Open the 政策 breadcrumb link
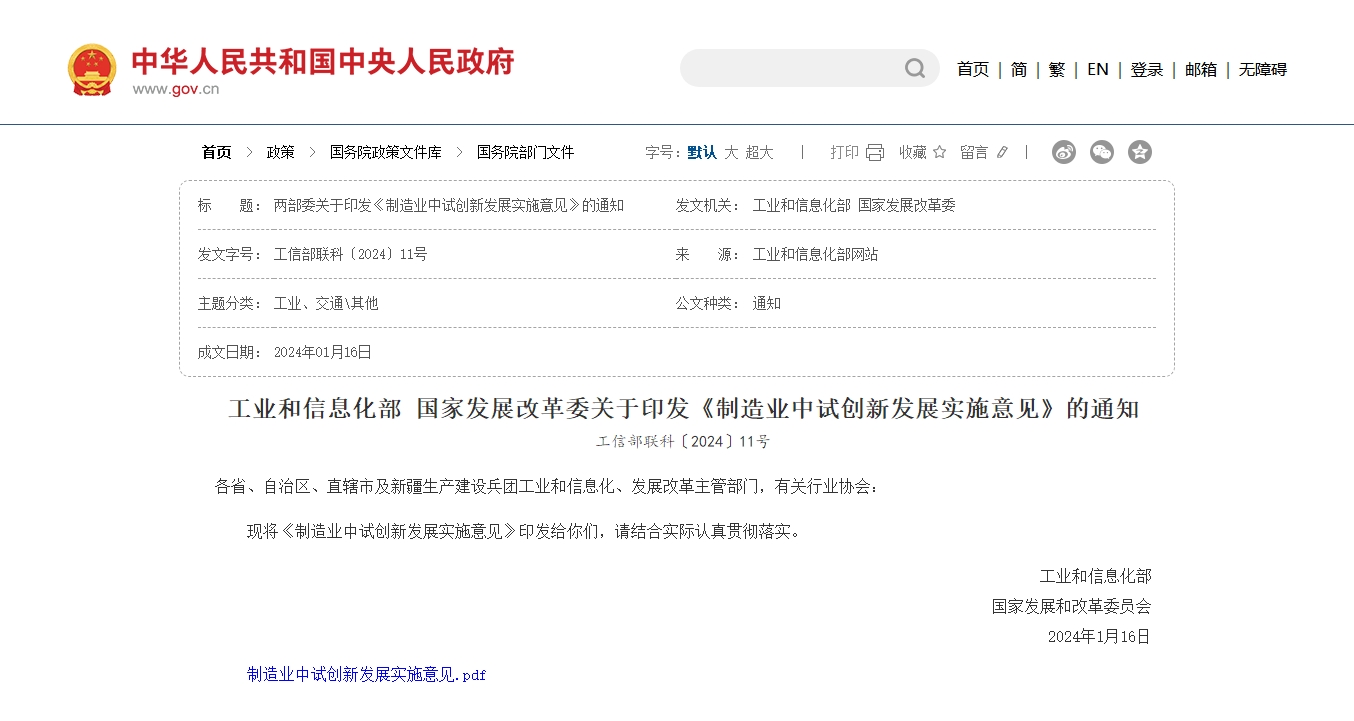 280,151
